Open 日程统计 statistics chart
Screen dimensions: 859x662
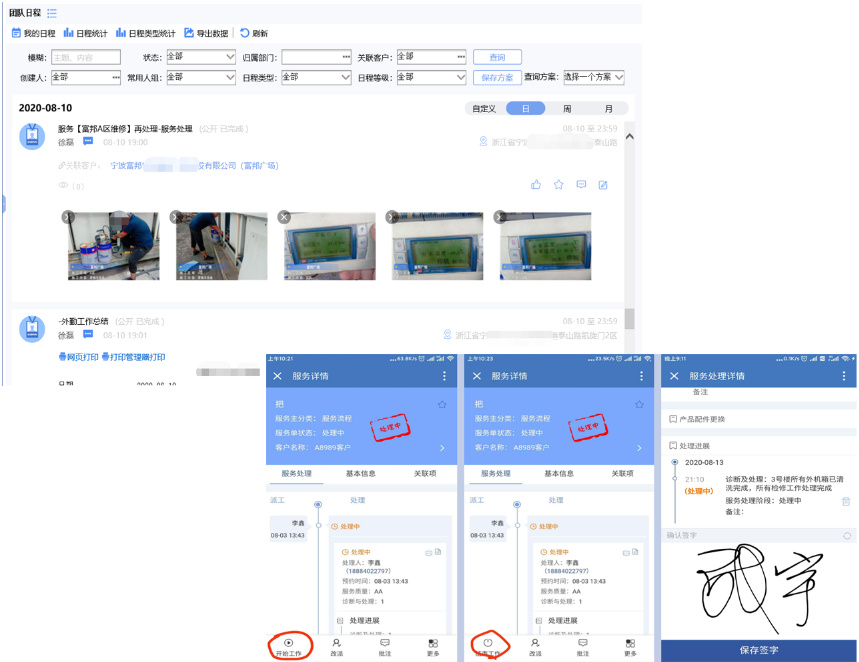89,33
